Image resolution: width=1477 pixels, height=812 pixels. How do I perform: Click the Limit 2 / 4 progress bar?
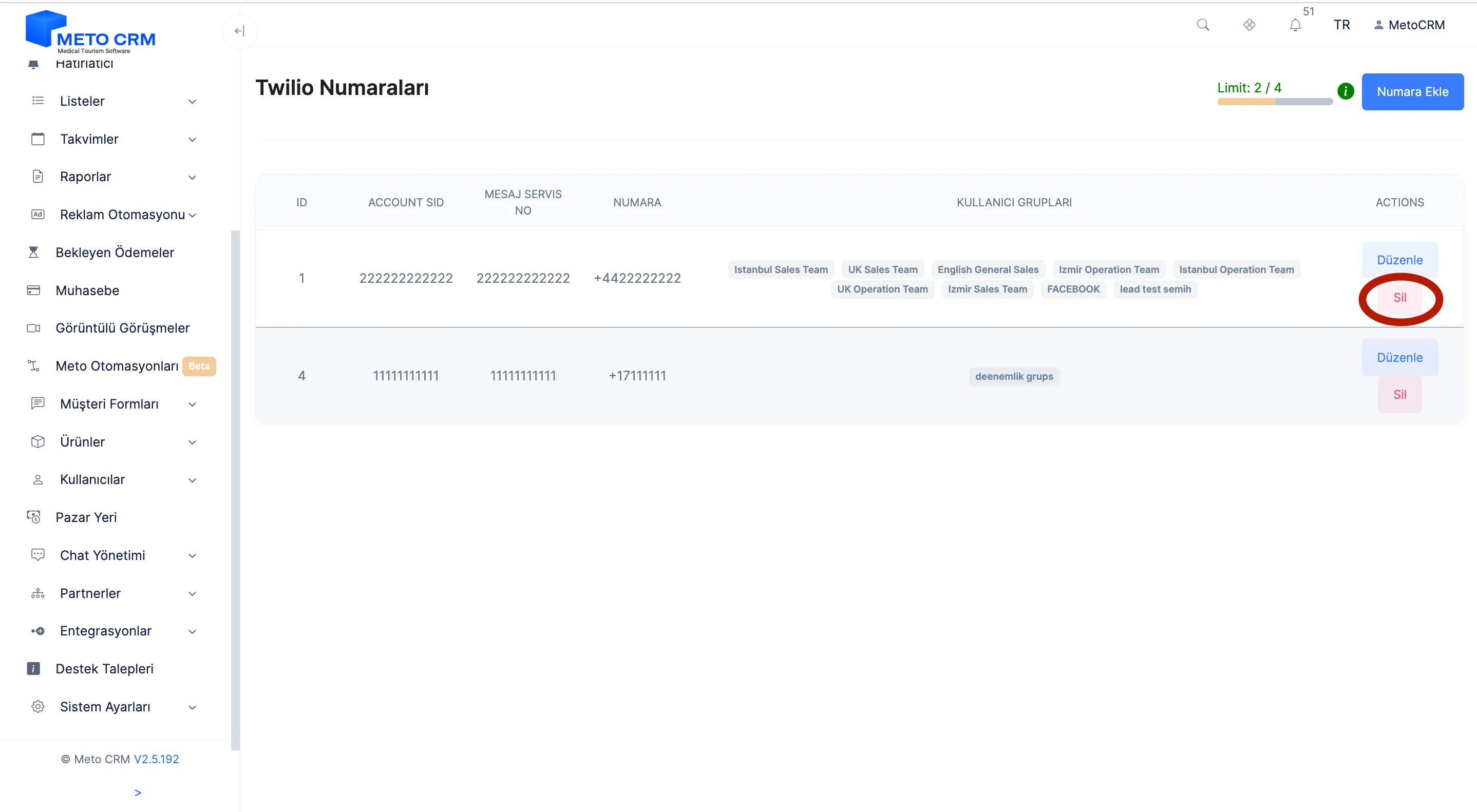pos(1275,102)
